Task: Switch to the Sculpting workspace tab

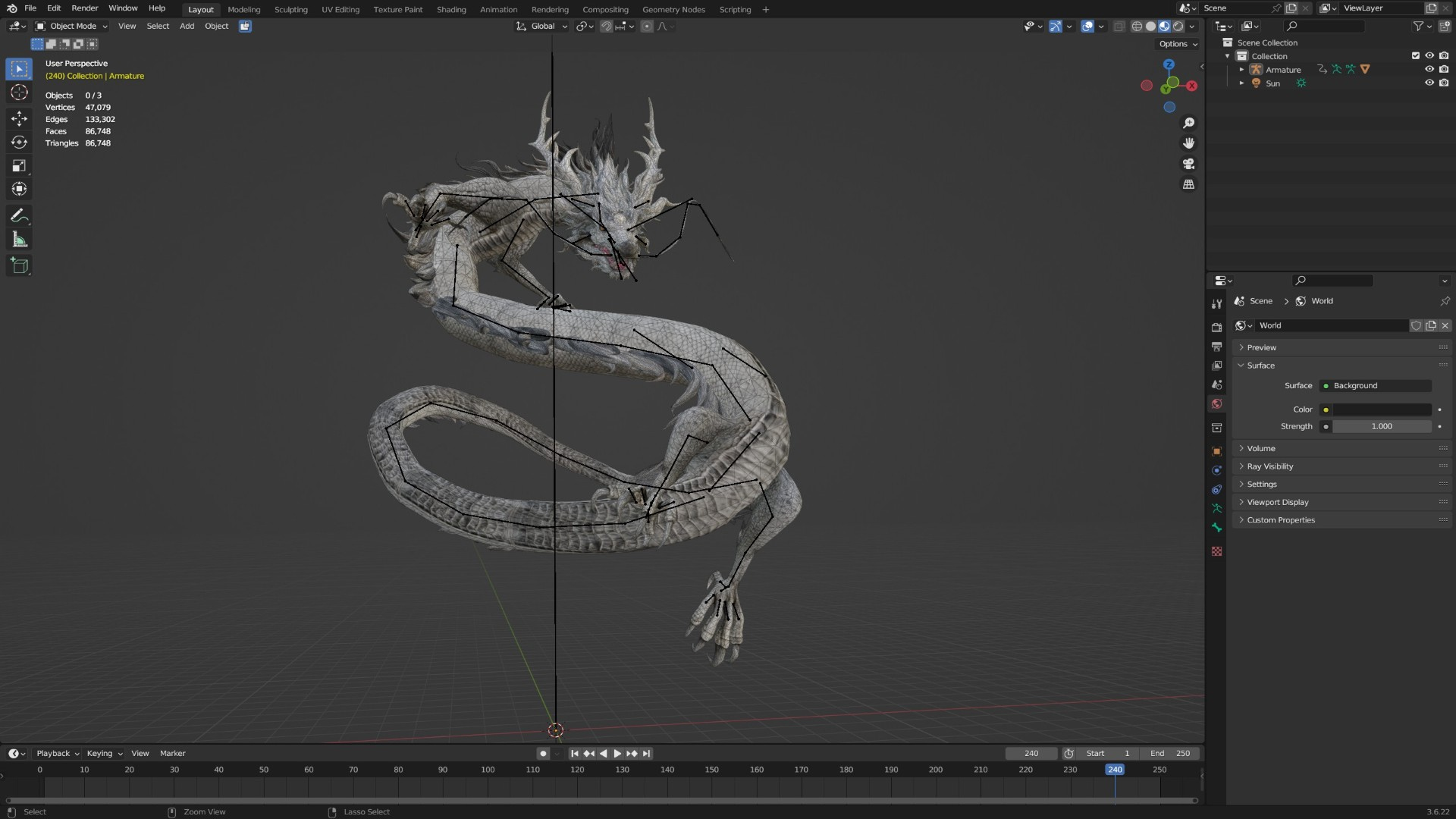Action: [x=291, y=9]
